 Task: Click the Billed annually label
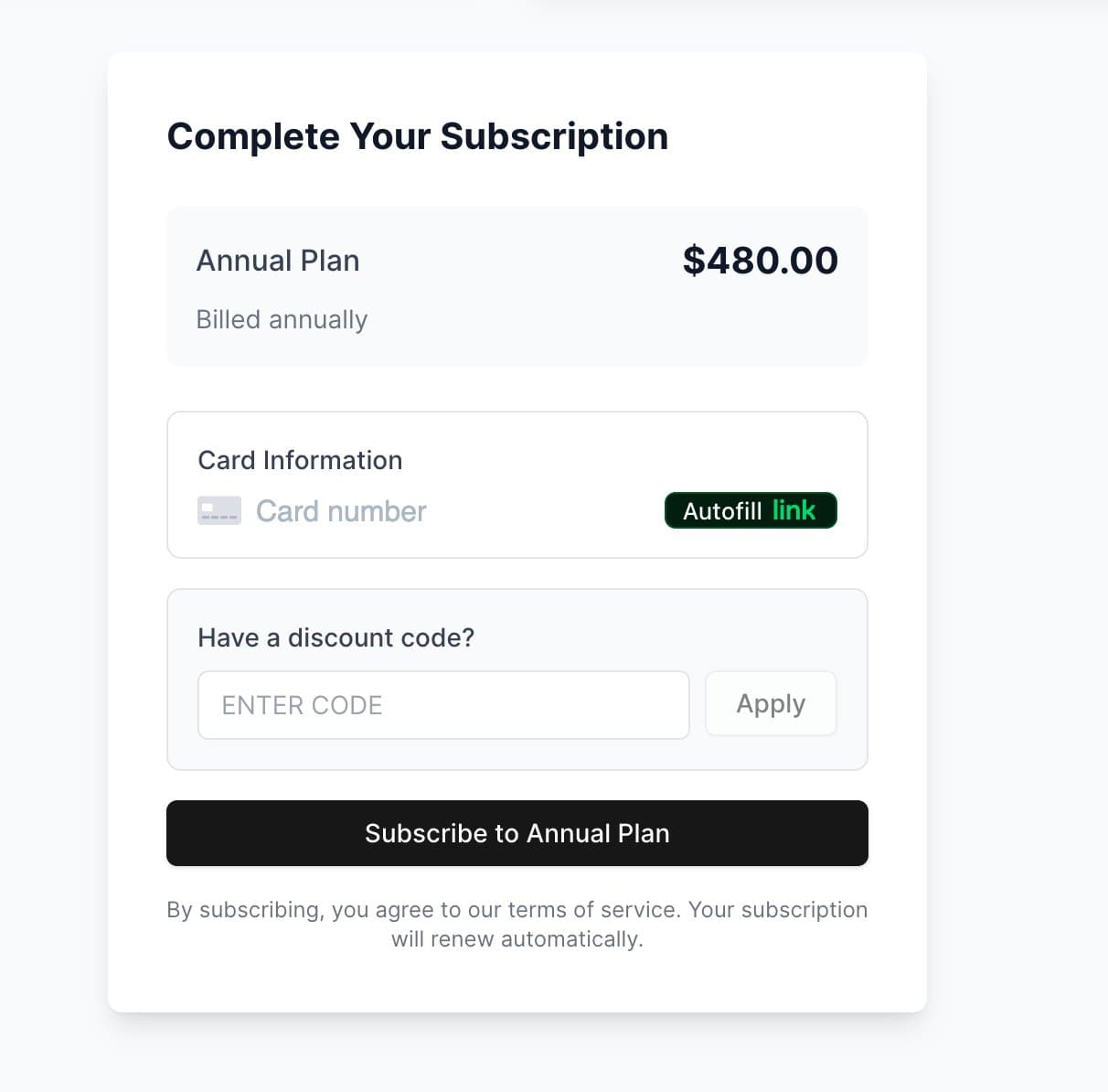coord(282,319)
